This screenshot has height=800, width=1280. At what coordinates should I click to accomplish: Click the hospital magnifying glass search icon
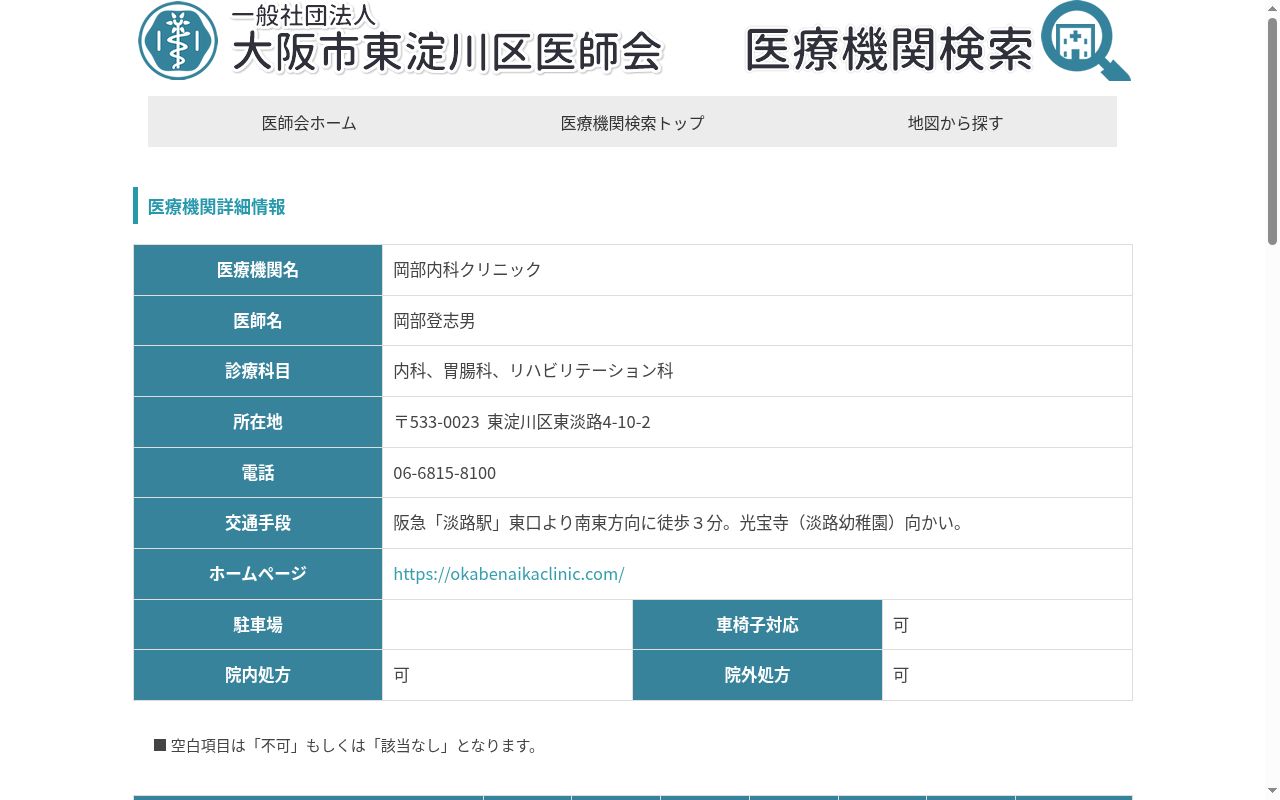point(1086,41)
